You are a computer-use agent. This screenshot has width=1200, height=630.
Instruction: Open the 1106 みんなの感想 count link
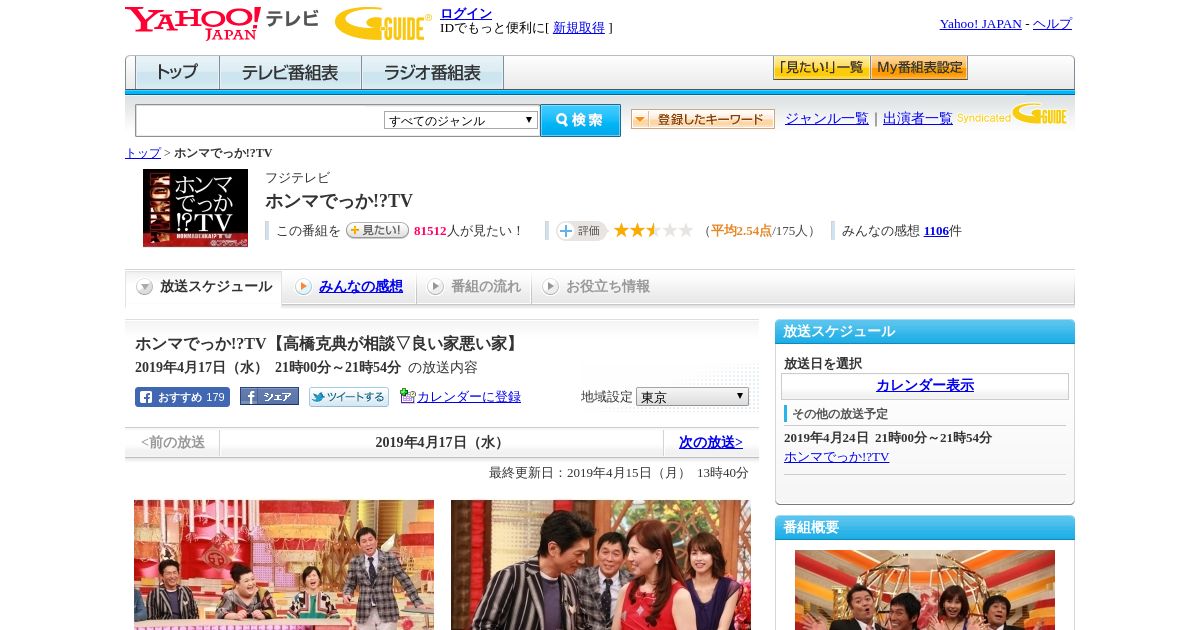[936, 231]
